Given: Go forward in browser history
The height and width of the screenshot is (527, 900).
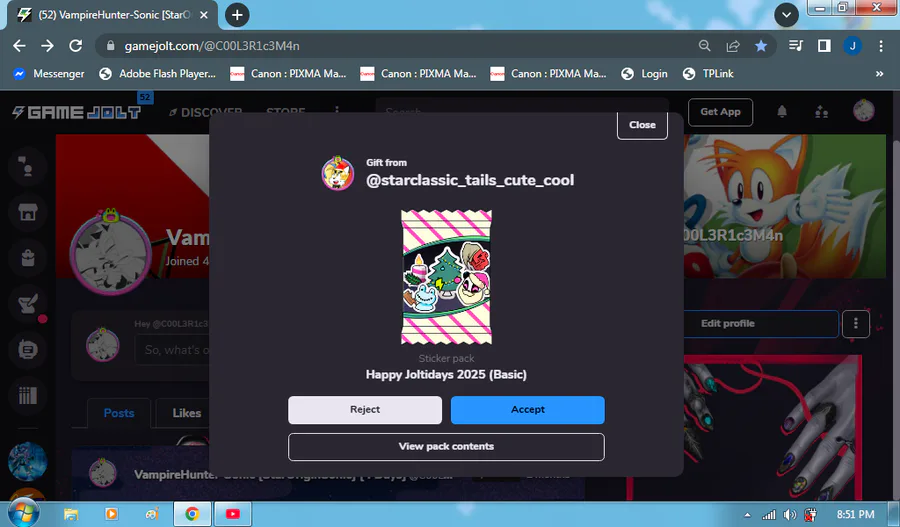Looking at the screenshot, I should pyautogui.click(x=47, y=46).
